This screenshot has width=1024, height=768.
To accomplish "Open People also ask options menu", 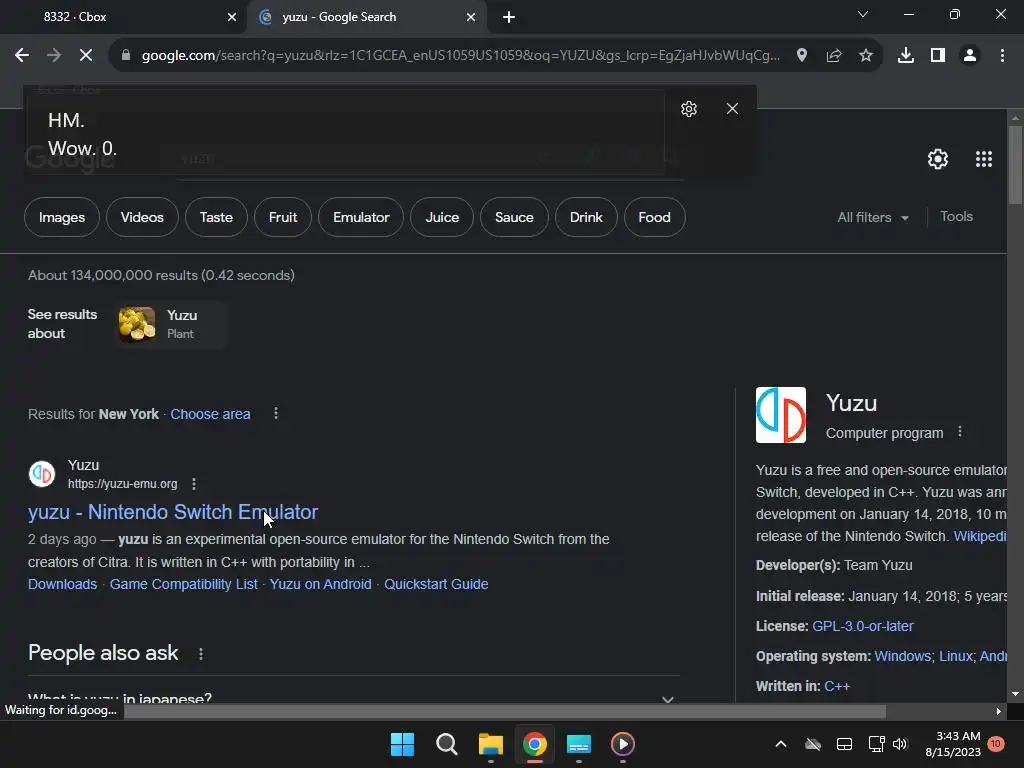I will pyautogui.click(x=201, y=654).
